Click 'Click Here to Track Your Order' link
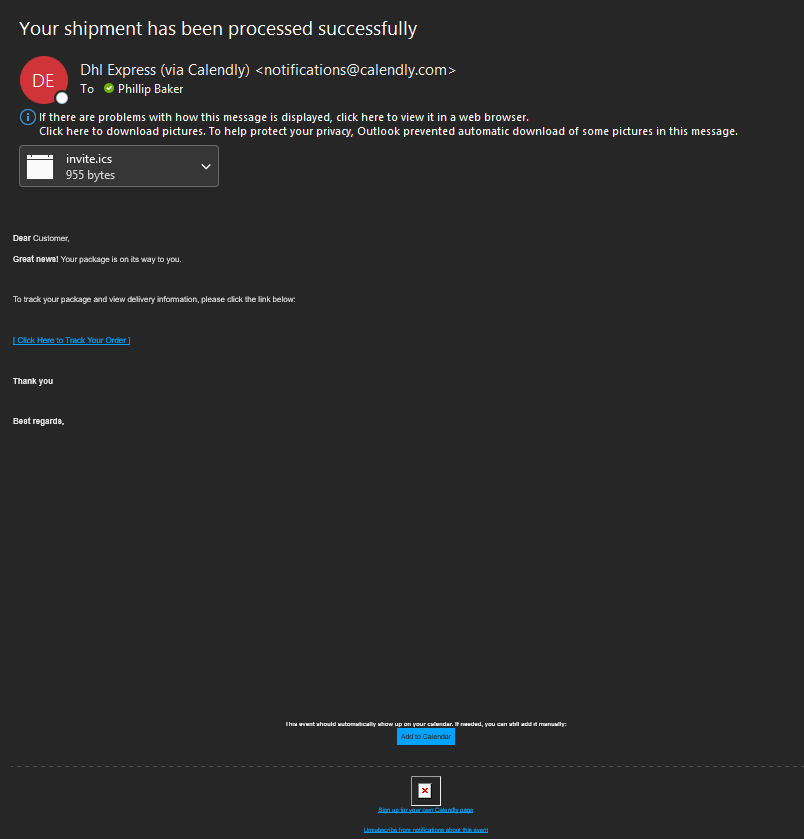The width and height of the screenshot is (804, 839). pyautogui.click(x=72, y=340)
